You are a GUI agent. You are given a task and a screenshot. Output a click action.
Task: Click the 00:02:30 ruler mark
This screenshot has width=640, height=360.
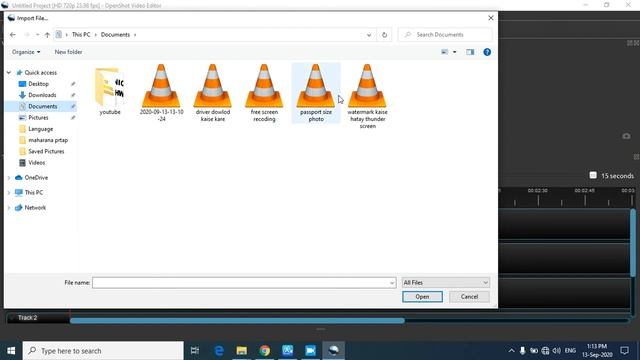tap(538, 191)
